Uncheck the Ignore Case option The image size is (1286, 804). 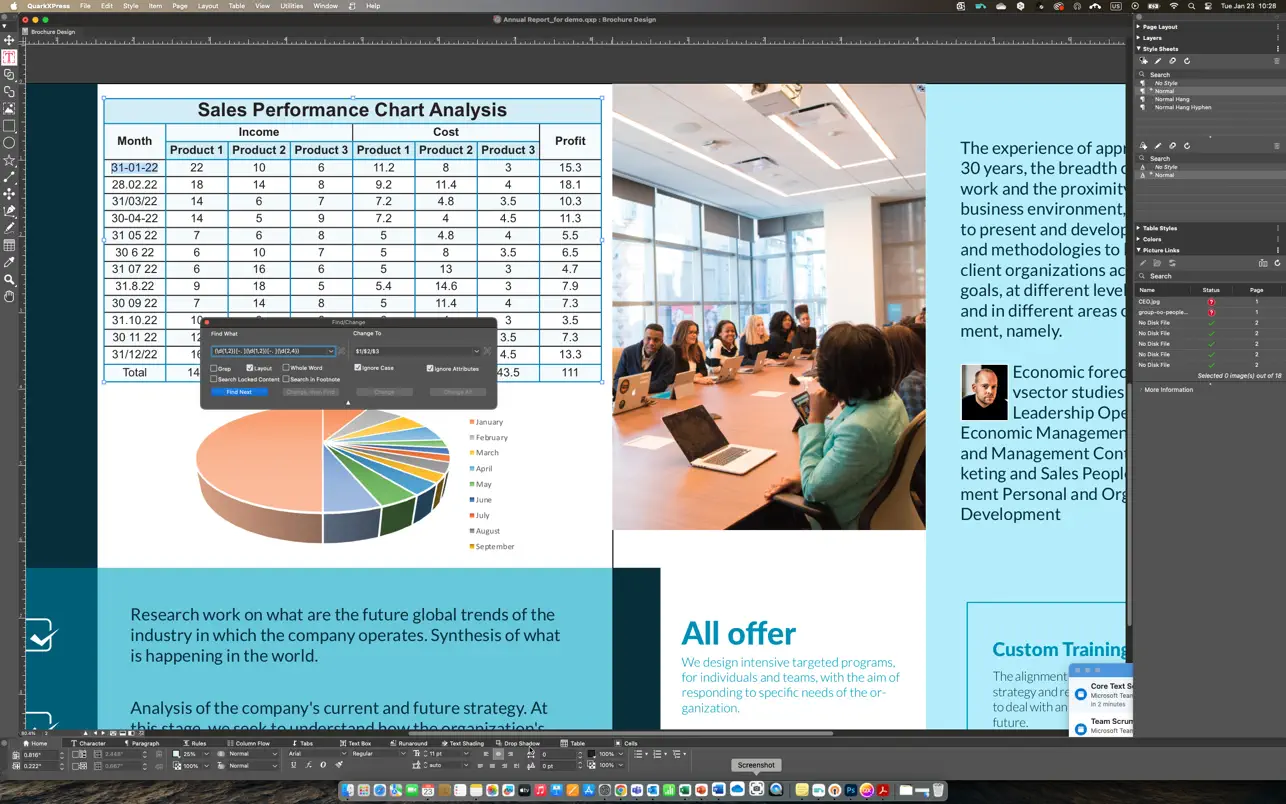coord(358,368)
